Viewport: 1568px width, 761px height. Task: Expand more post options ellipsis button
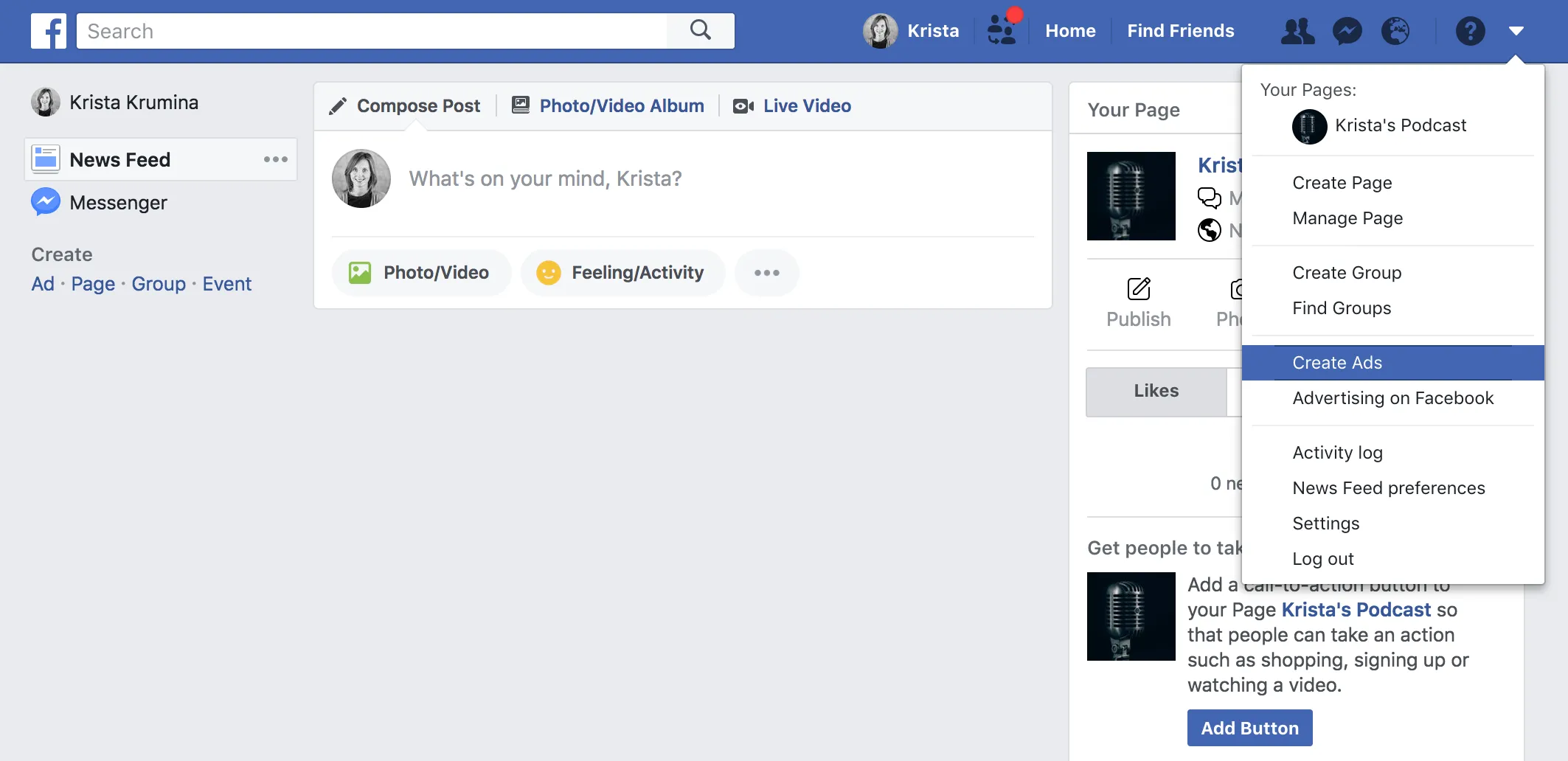pos(767,273)
